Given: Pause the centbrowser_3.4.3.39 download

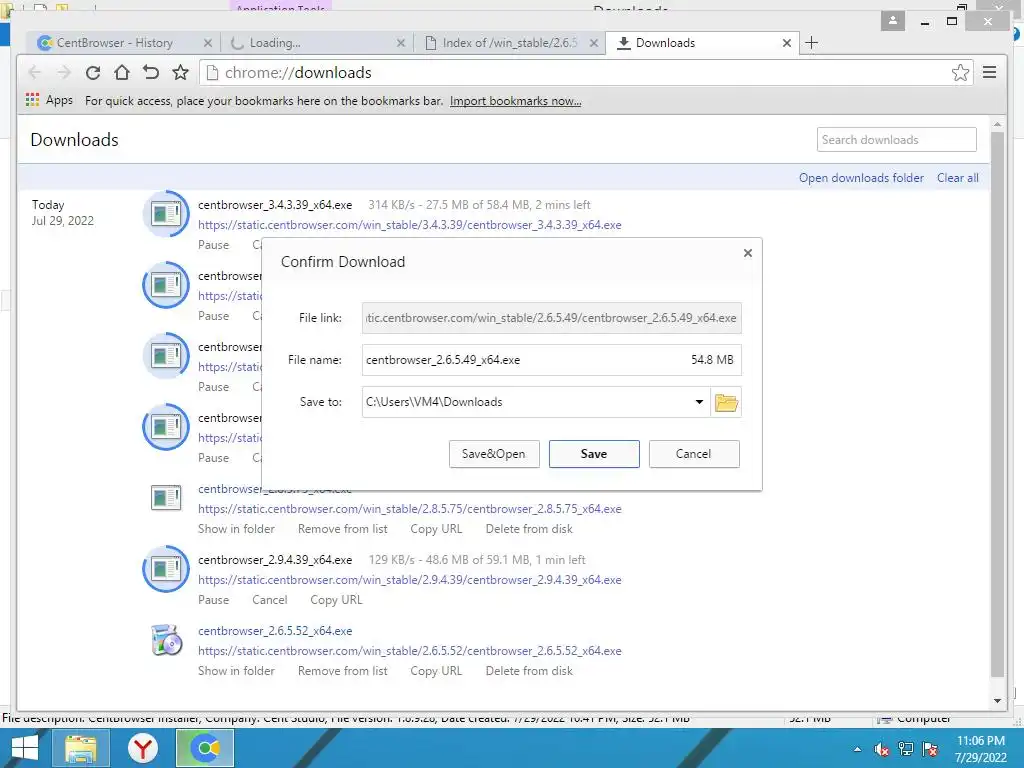Looking at the screenshot, I should (214, 245).
